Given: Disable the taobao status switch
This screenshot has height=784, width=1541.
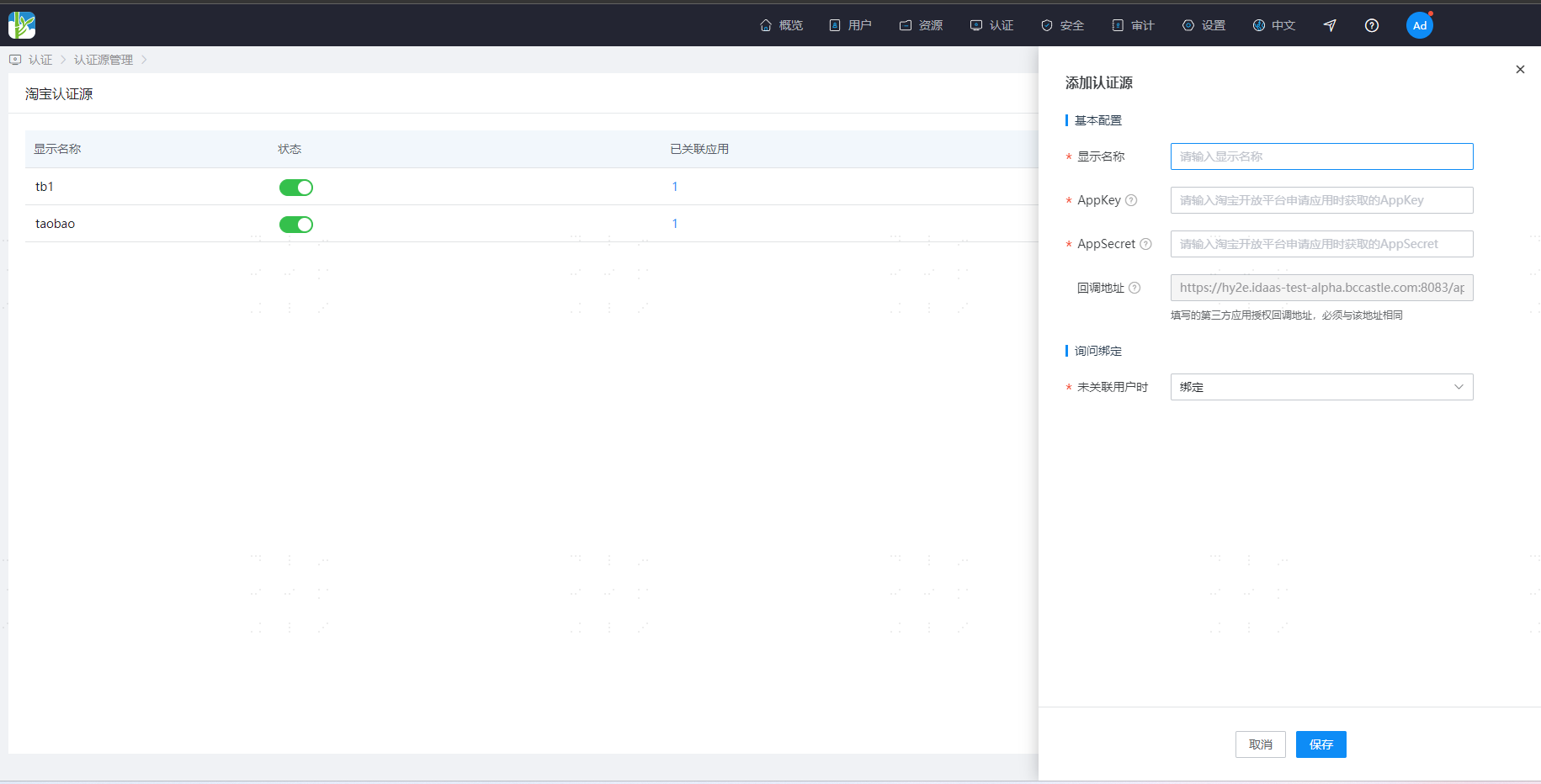Looking at the screenshot, I should pos(295,224).
